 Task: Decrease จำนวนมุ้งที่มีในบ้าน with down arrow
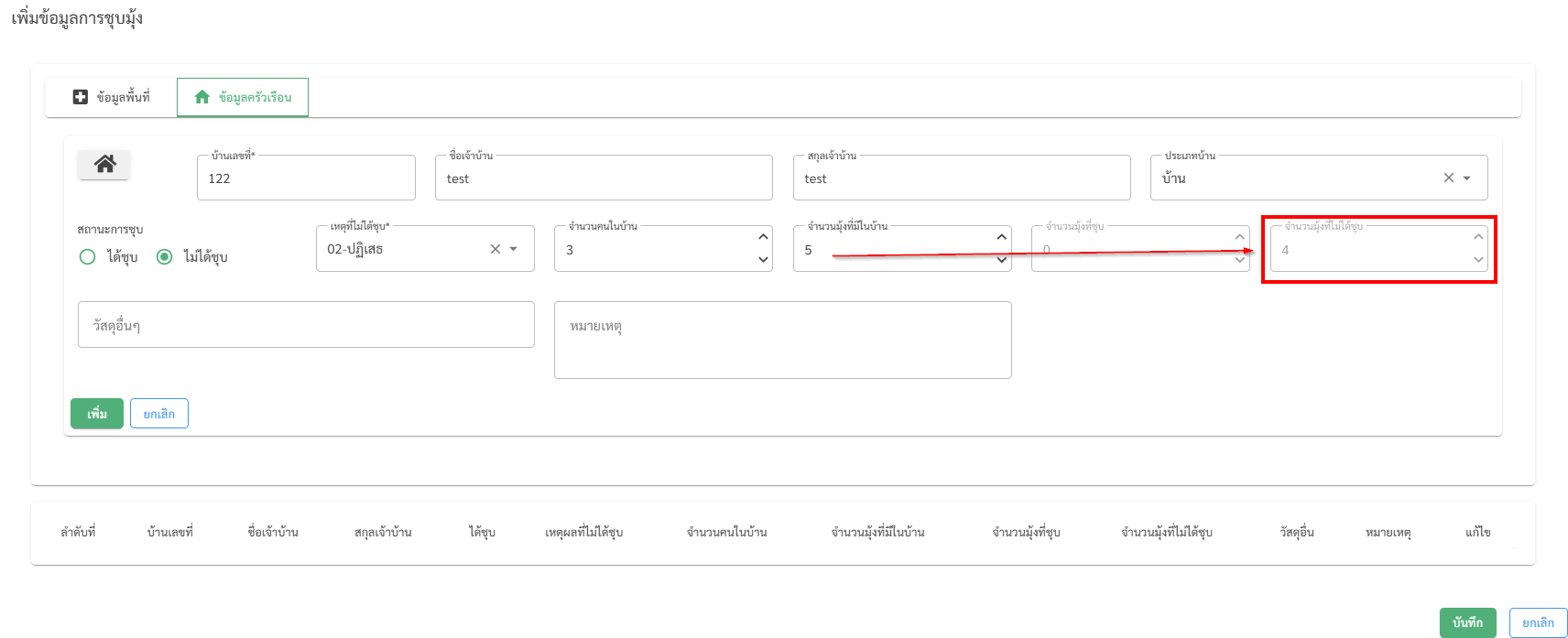(x=1001, y=260)
